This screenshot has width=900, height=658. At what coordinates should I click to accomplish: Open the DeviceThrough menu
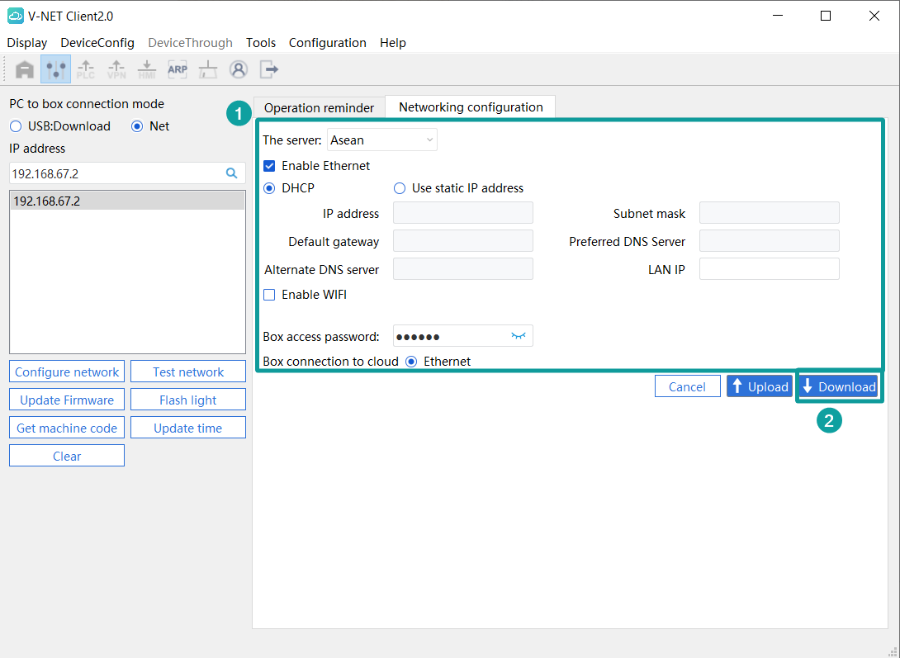(190, 43)
